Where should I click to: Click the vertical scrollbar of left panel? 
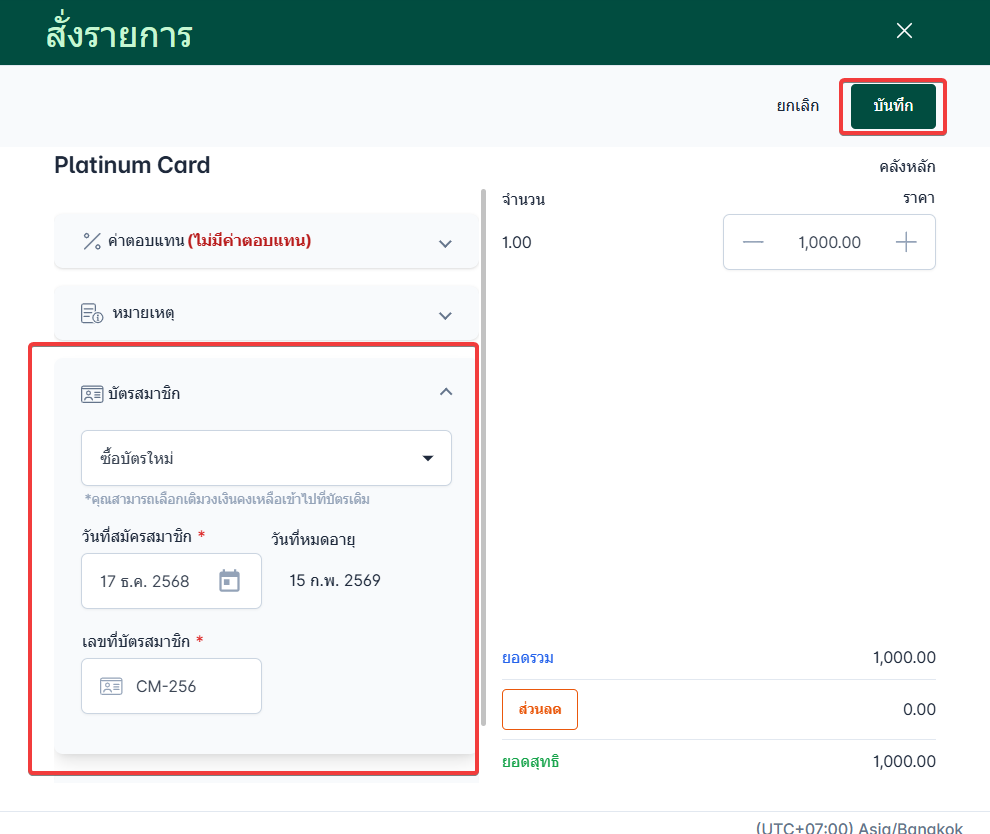pyautogui.click(x=484, y=450)
